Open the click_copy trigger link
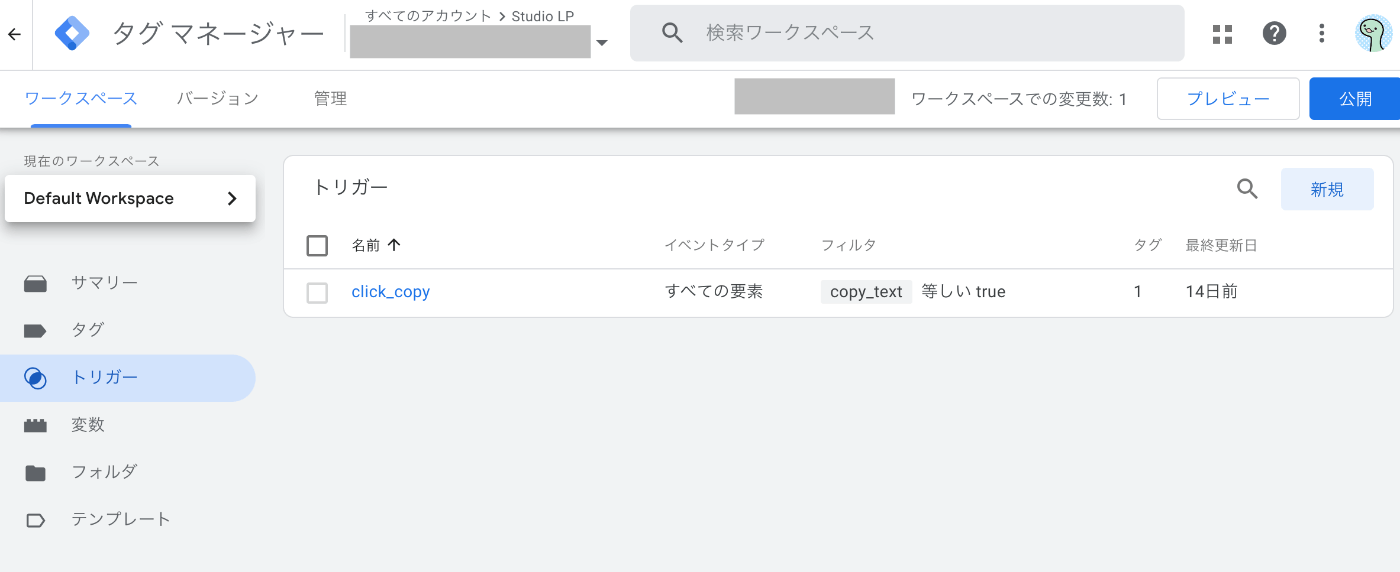Screen dimensions: 1400x572 [x=391, y=292]
